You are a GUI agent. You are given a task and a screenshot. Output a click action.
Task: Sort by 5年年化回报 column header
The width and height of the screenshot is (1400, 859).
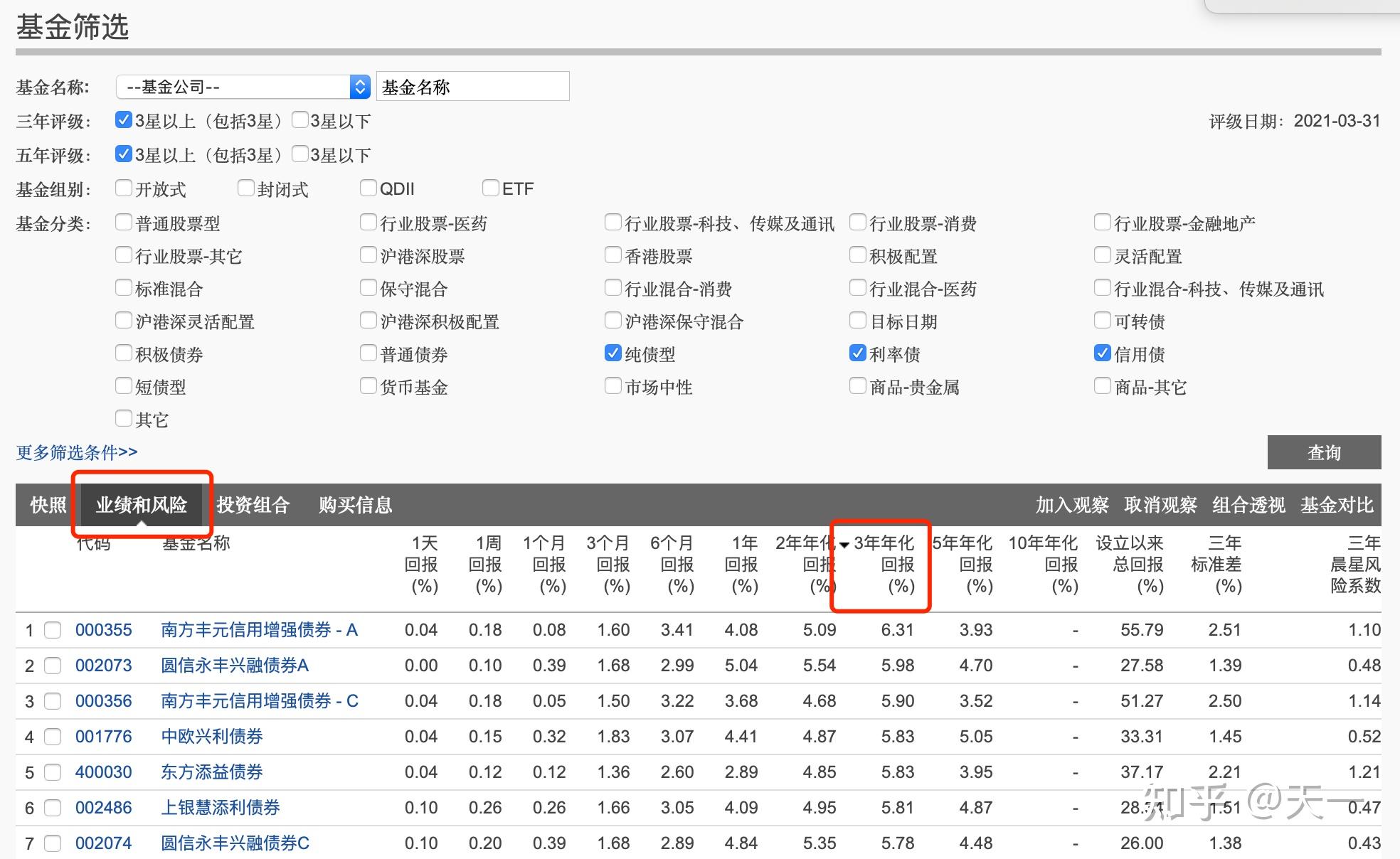[x=962, y=565]
